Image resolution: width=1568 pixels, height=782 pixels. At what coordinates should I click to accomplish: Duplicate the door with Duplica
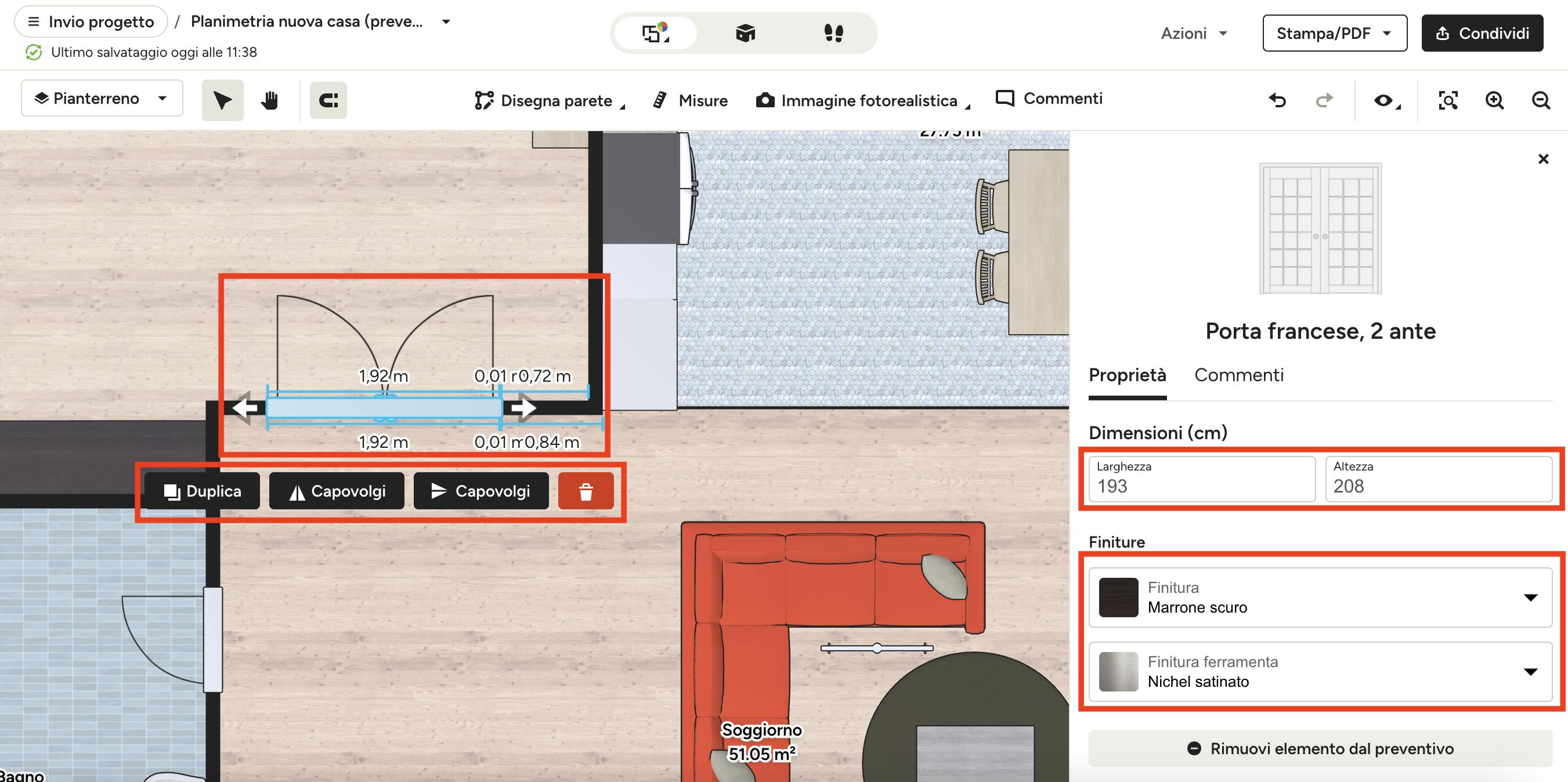202,491
